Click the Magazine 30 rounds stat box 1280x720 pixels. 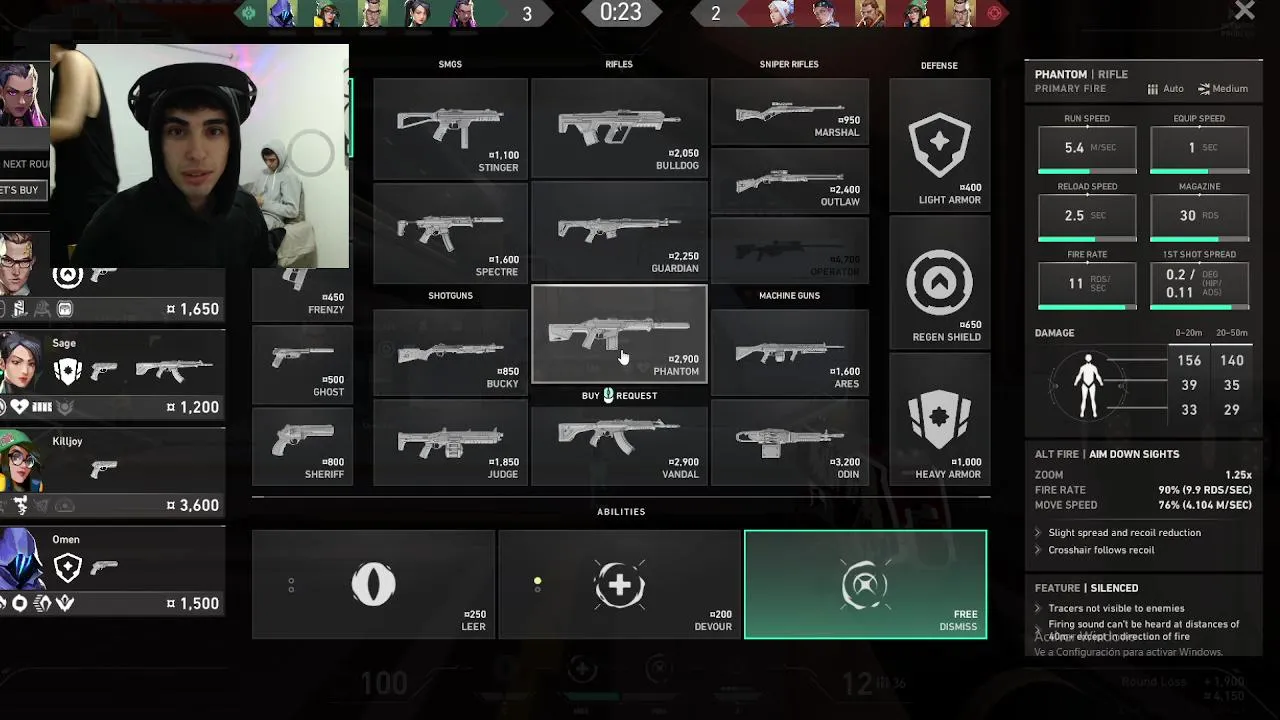[1199, 217]
